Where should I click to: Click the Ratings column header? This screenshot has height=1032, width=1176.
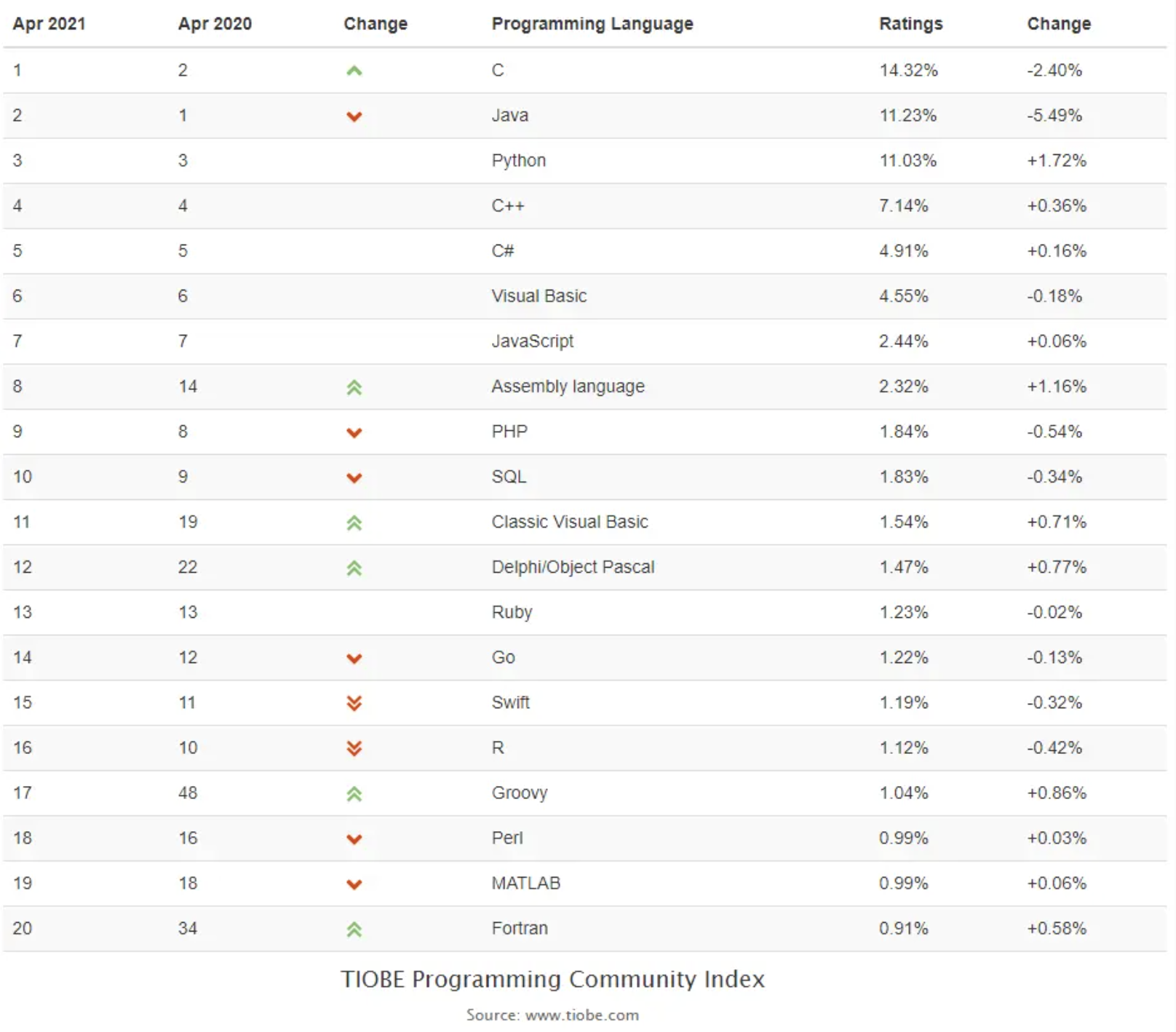pyautogui.click(x=910, y=24)
